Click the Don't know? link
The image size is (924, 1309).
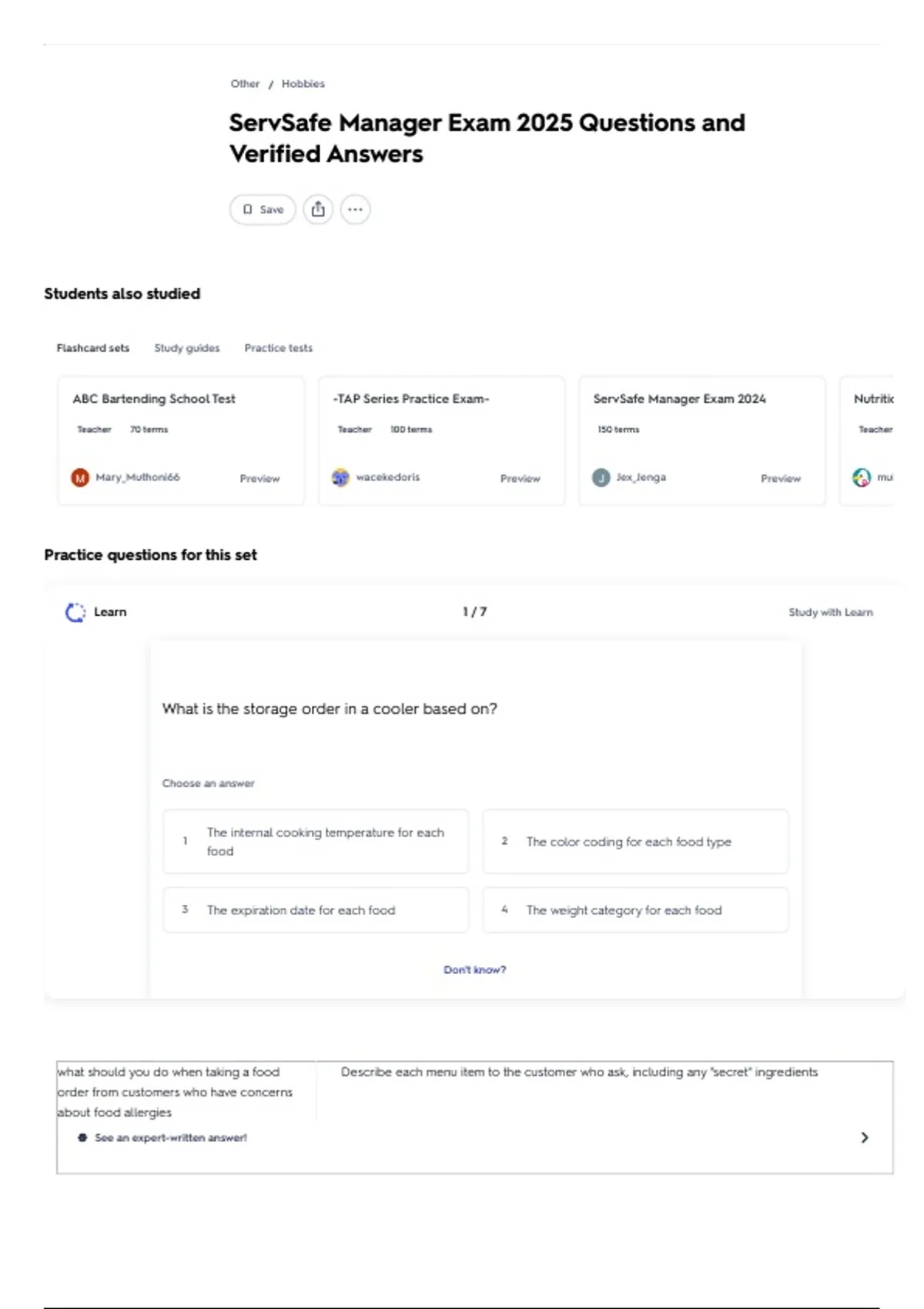[475, 970]
